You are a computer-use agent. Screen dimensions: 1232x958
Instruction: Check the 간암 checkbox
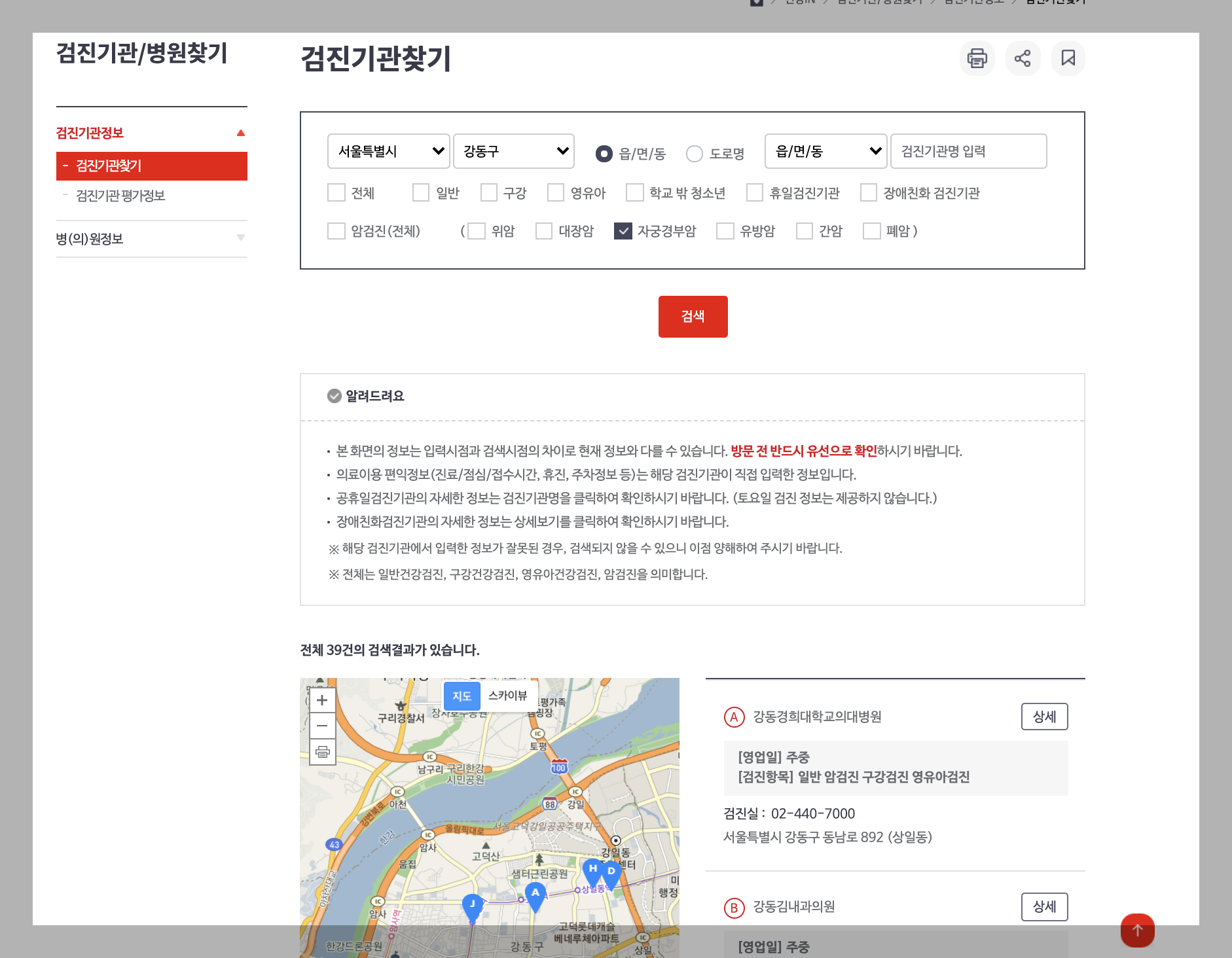click(805, 231)
